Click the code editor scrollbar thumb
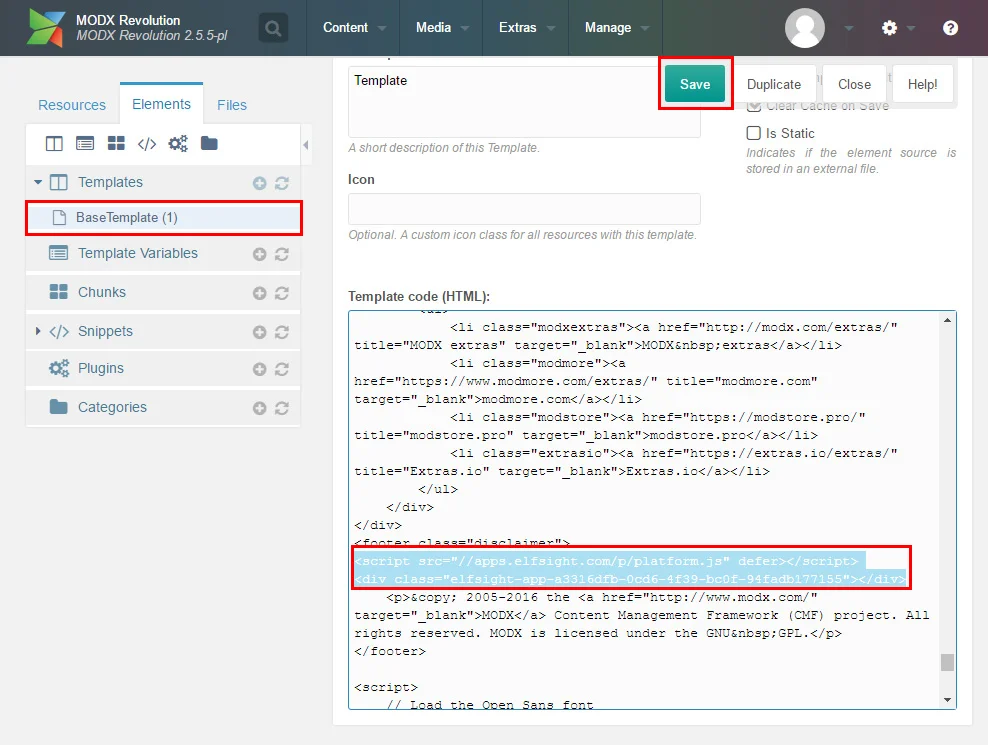988x745 pixels. (947, 662)
